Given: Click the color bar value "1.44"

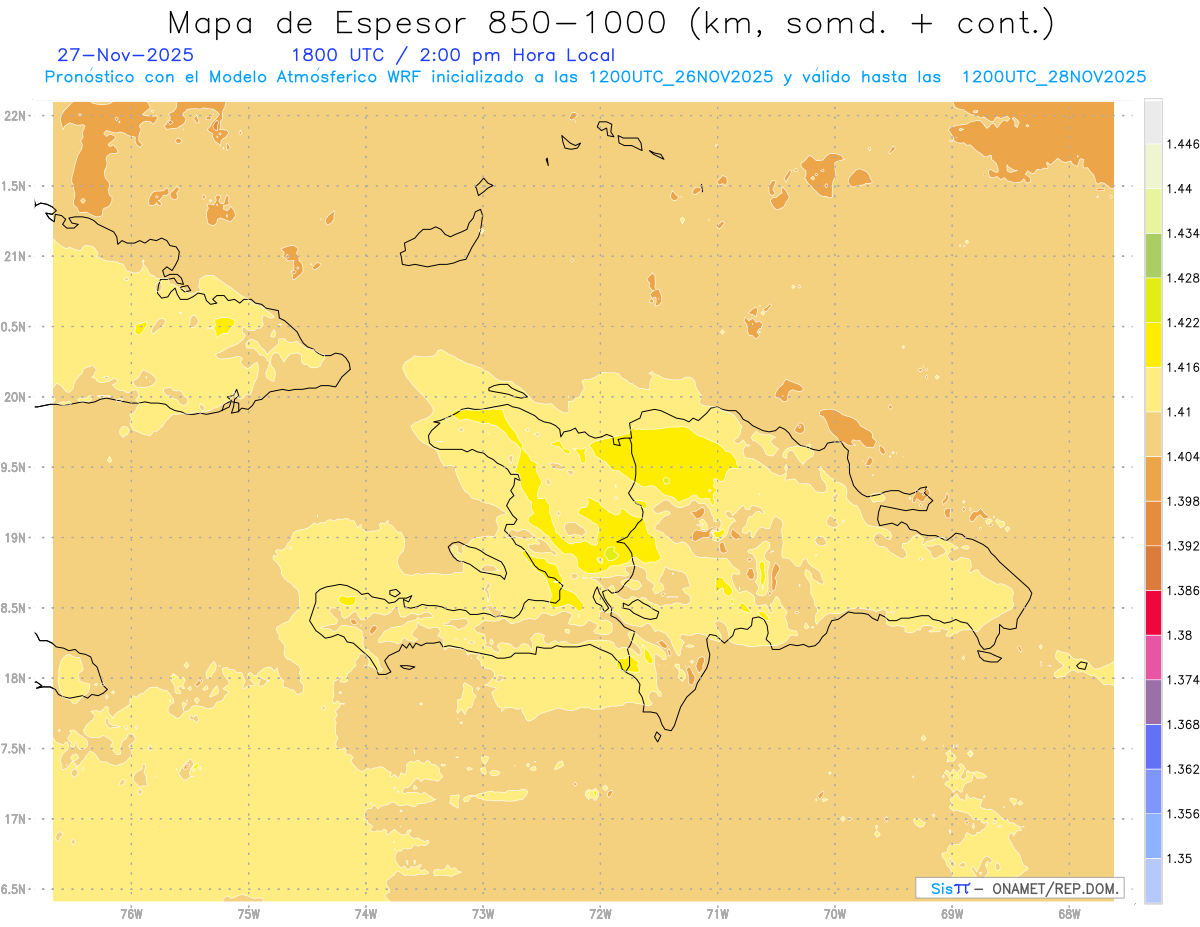Looking at the screenshot, I should pyautogui.click(x=1180, y=188).
